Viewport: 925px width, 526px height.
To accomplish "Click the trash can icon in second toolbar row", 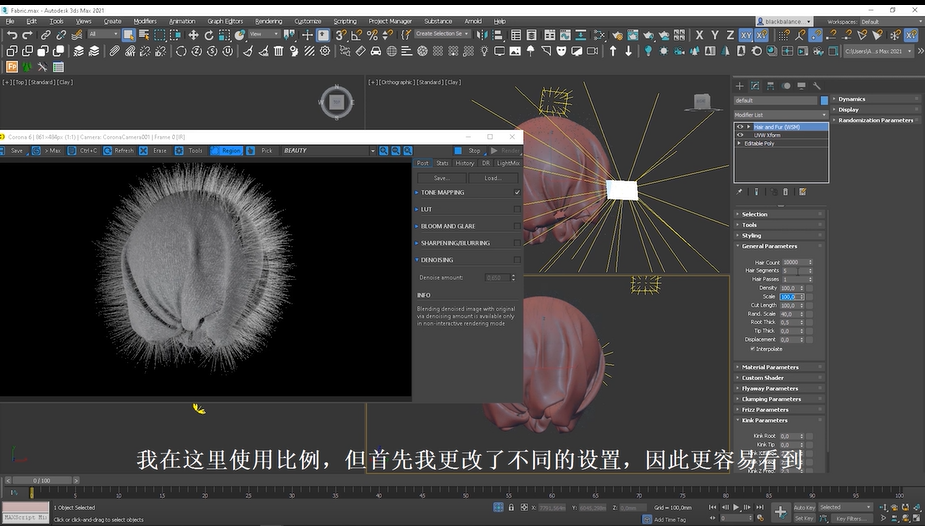I will [x=278, y=51].
